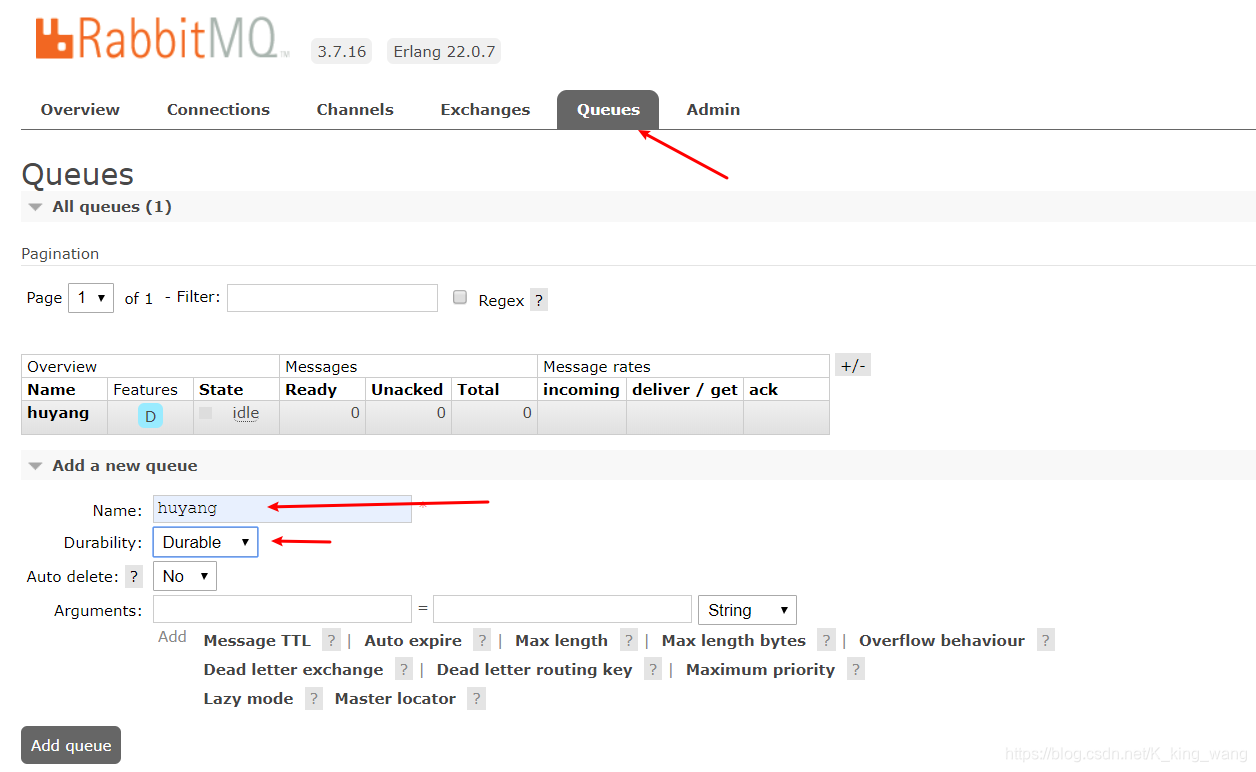Open the Durability dropdown

205,542
